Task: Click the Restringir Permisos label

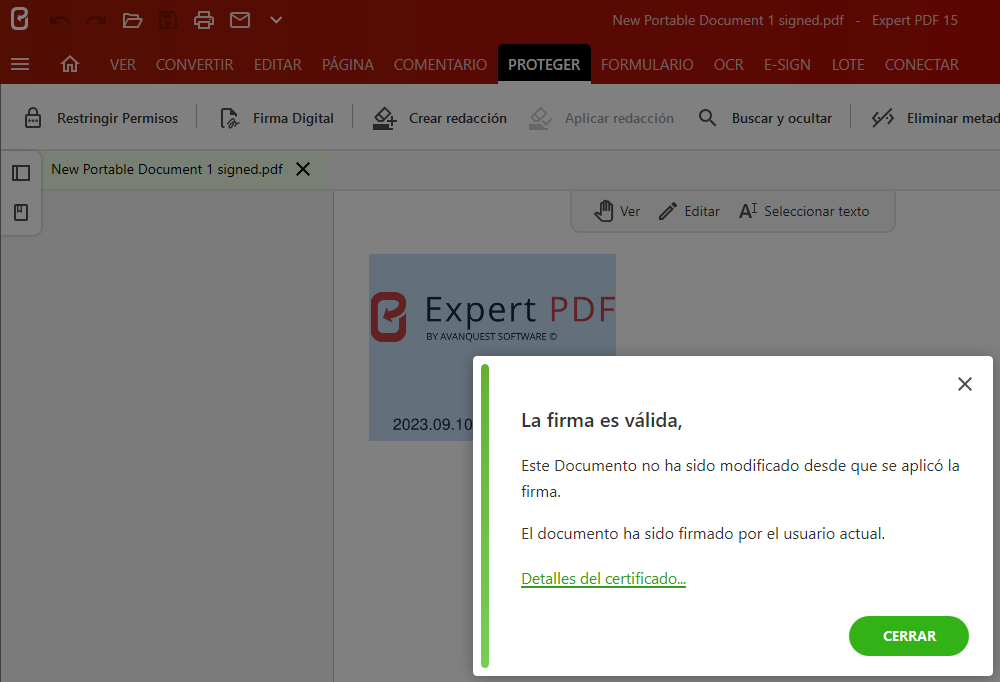Action: click(x=117, y=118)
